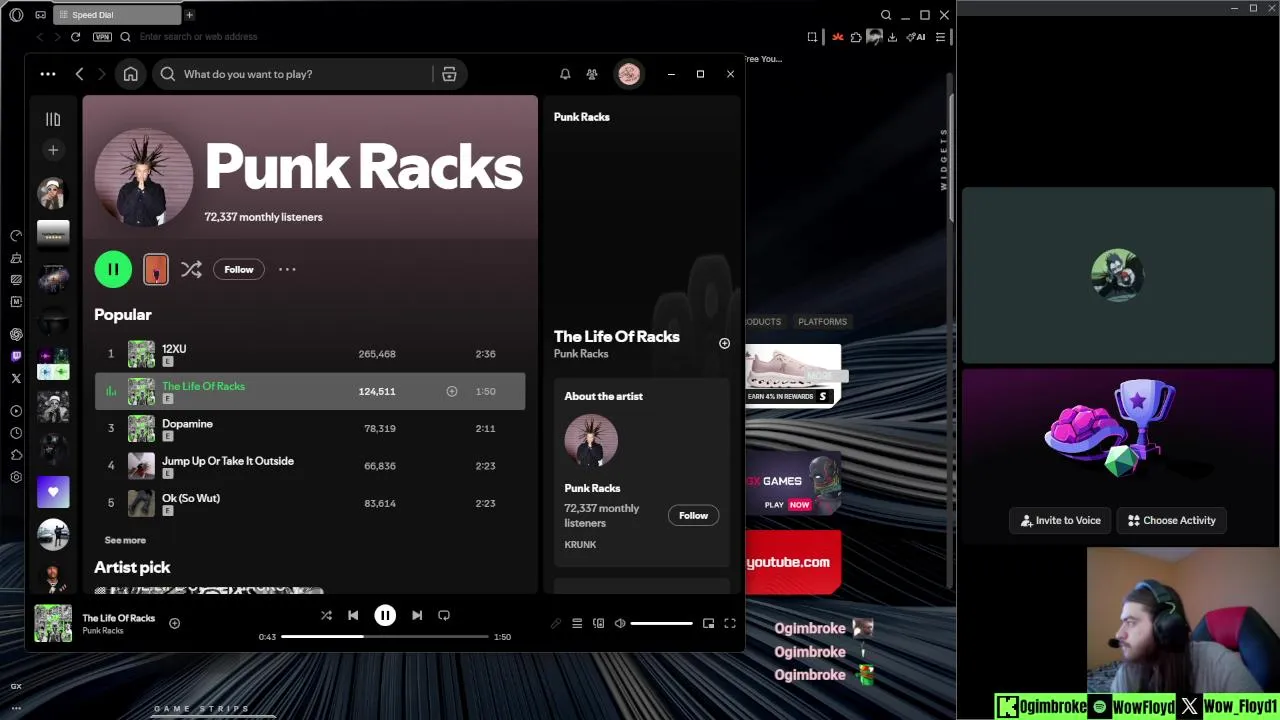Add song to Liked Songs in right panel

click(724, 343)
